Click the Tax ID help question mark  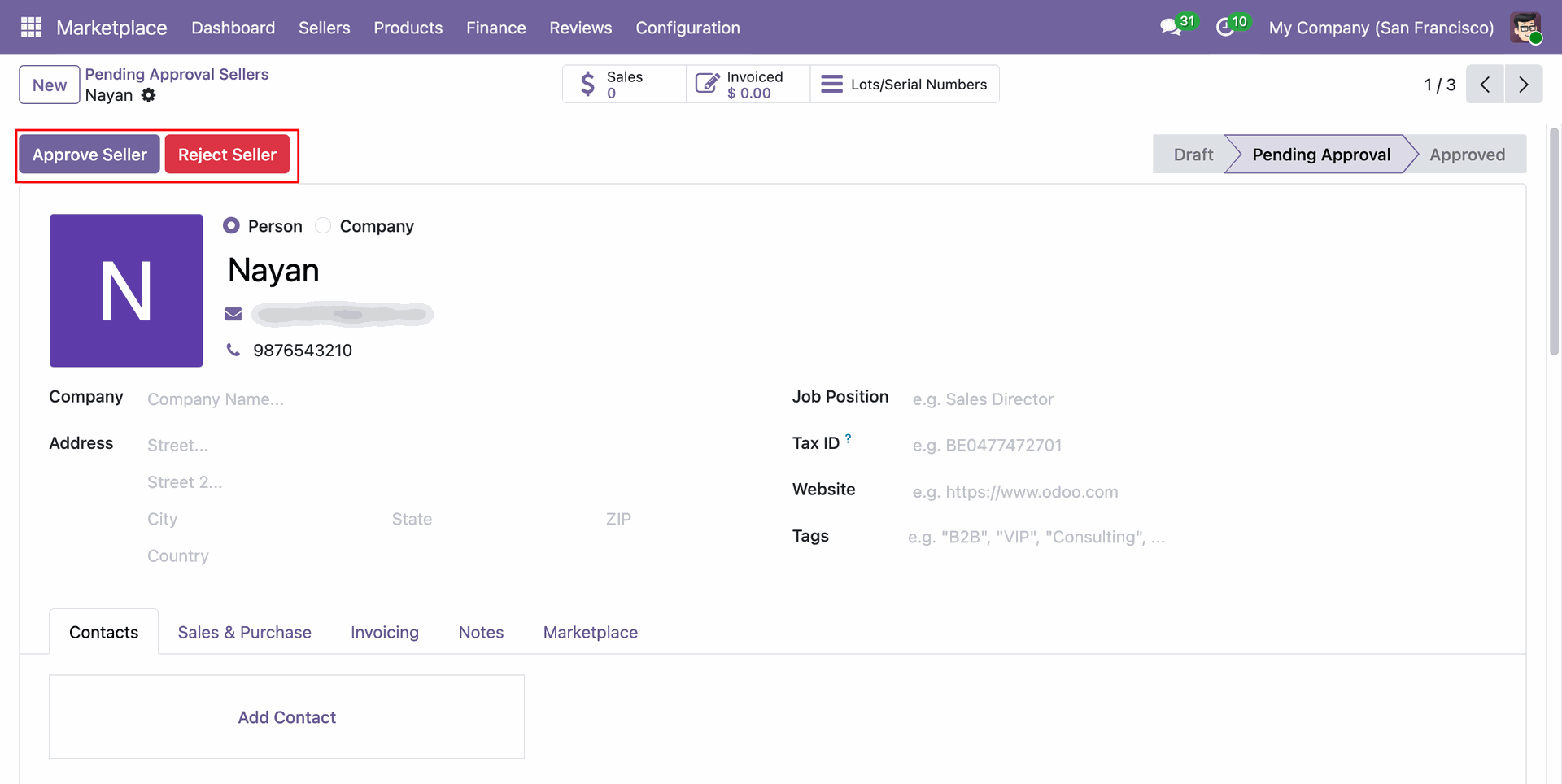point(849,438)
